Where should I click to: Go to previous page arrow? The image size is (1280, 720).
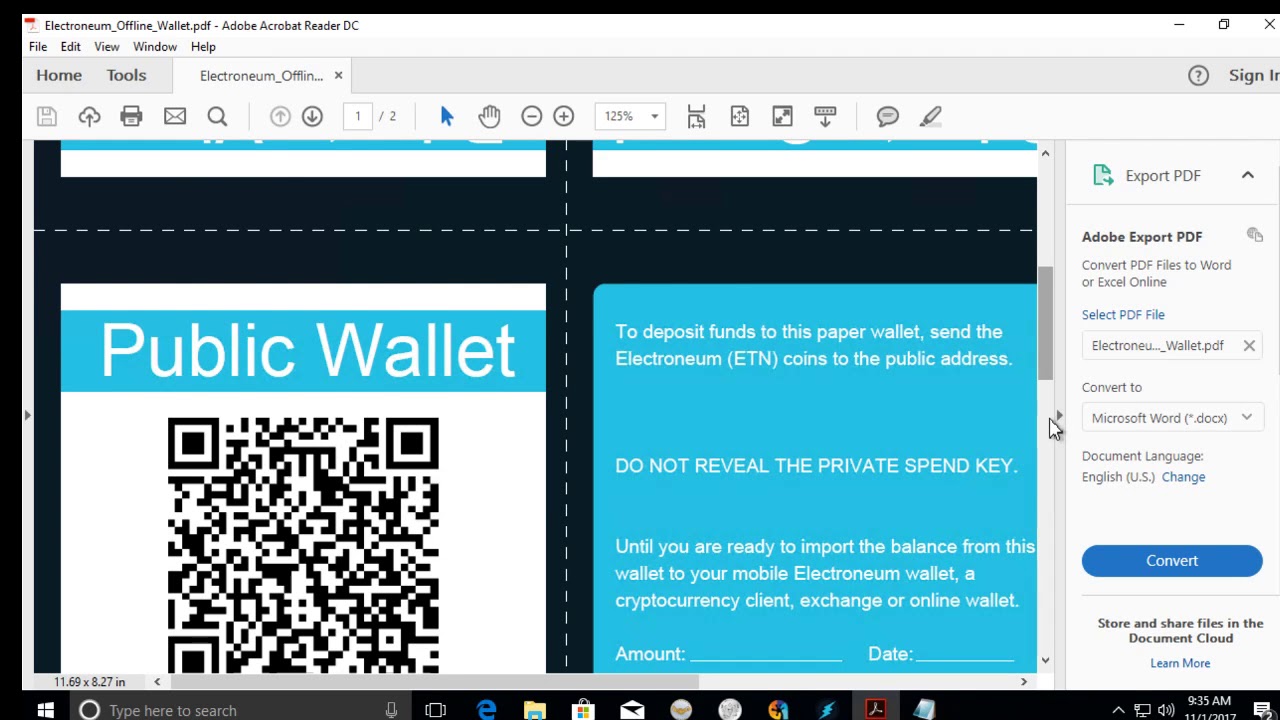click(280, 116)
